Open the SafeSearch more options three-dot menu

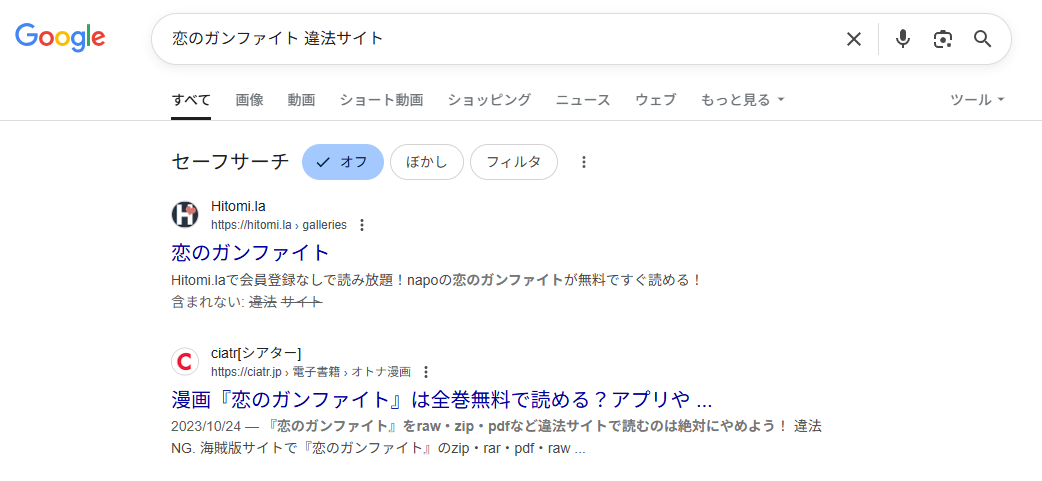pos(583,162)
